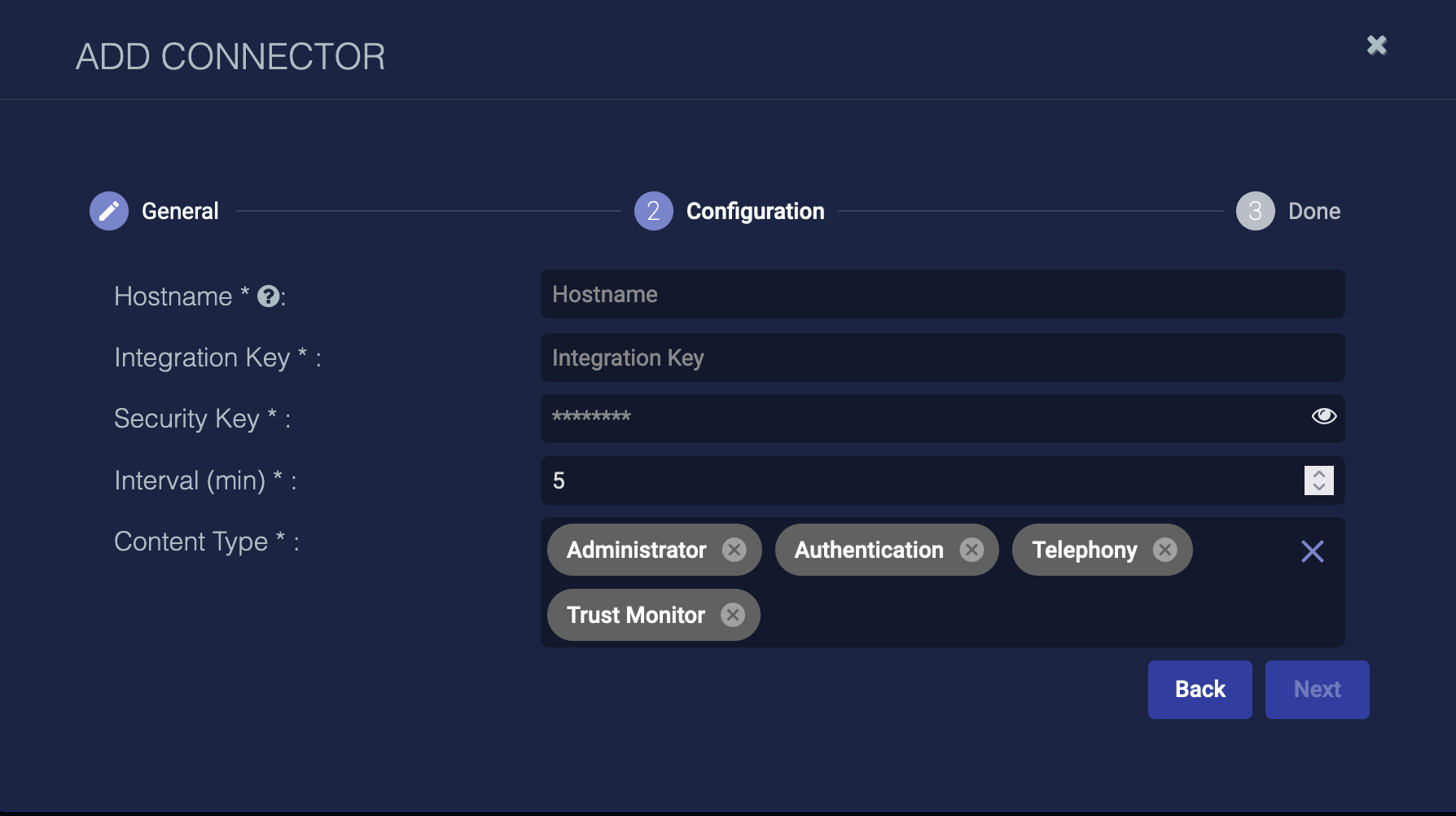Go to the Configuration step number 2
Viewport: 1456px width, 816px height.
coord(653,211)
